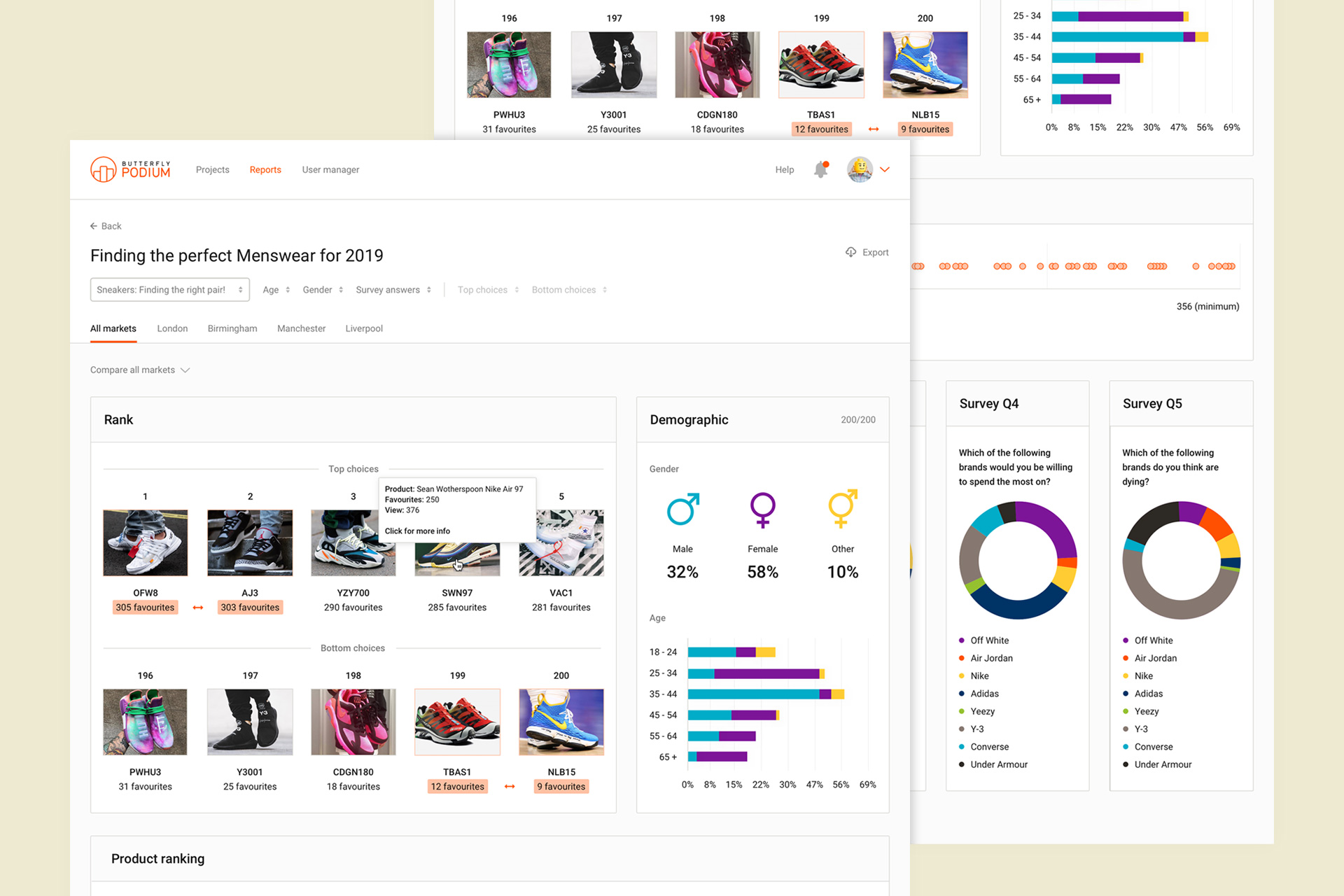1344x896 pixels.
Task: Click the '200/200' demographic count
Action: click(x=858, y=420)
